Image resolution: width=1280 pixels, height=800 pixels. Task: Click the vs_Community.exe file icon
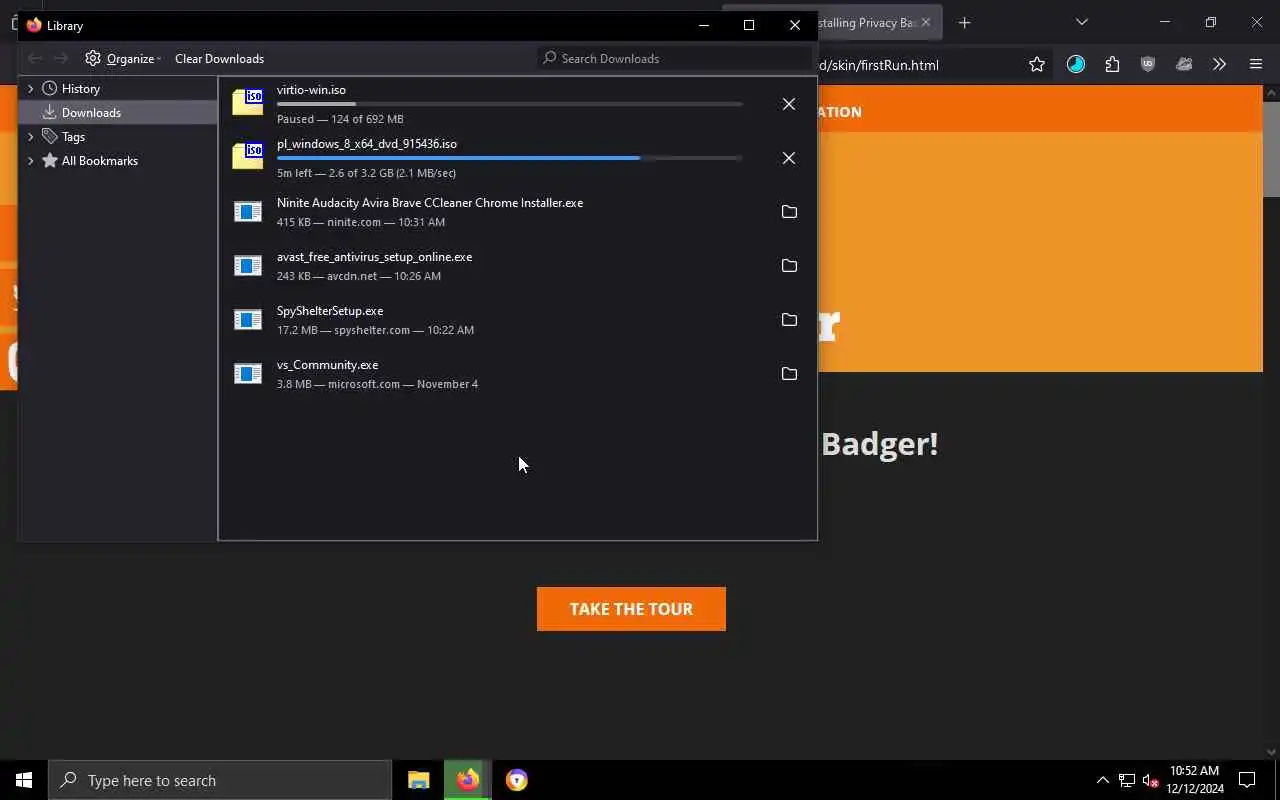pyautogui.click(x=247, y=374)
